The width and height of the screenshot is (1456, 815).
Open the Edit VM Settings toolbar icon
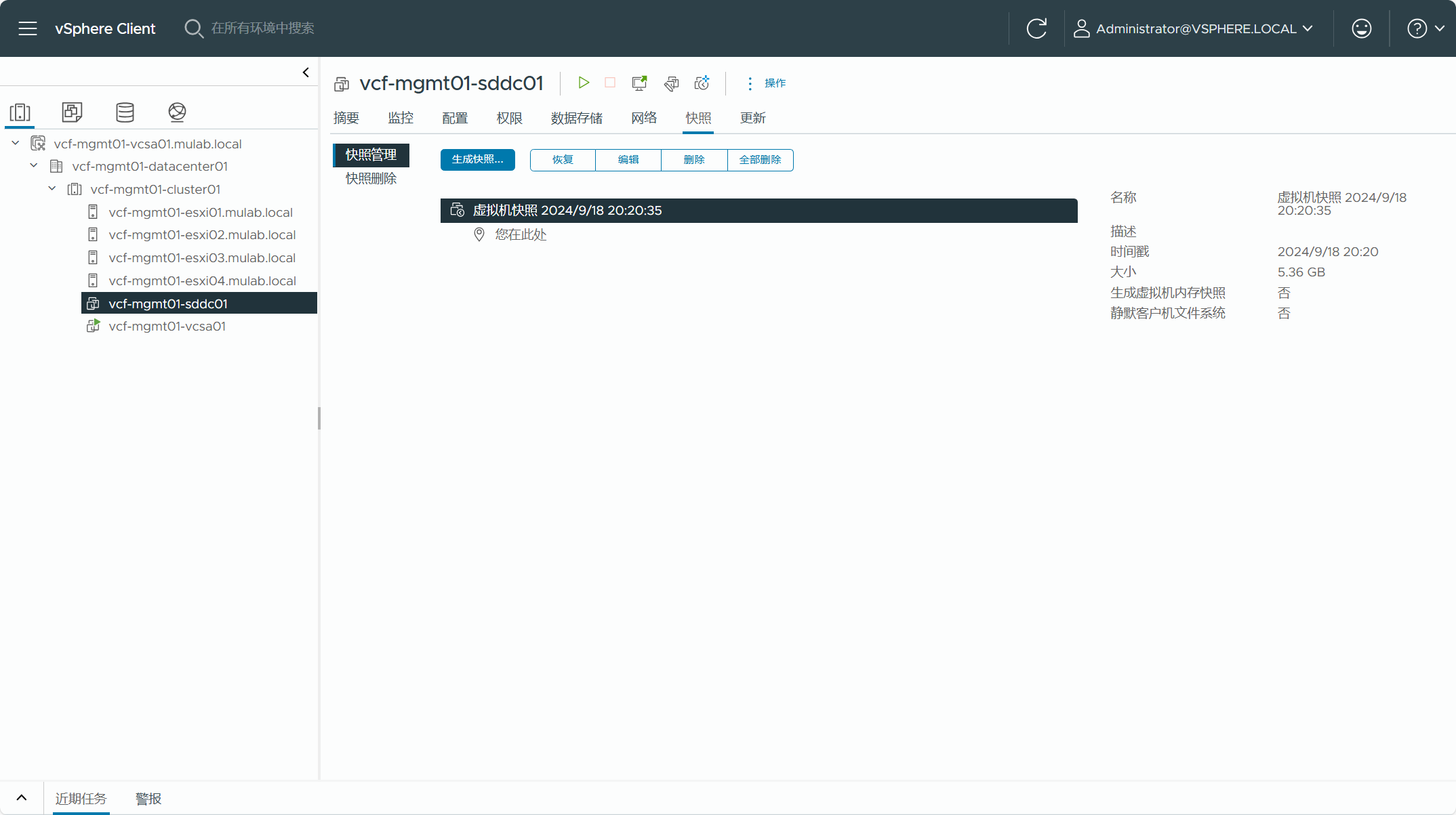tap(671, 83)
